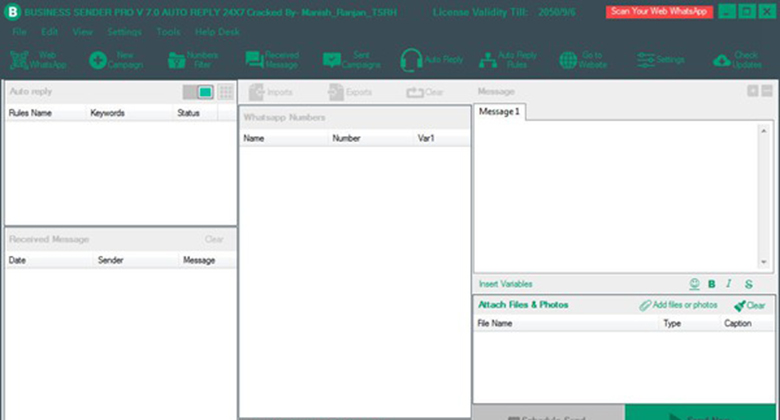Image resolution: width=780 pixels, height=420 pixels.
Task: Click the green B application logo
Action: pyautogui.click(x=11, y=12)
